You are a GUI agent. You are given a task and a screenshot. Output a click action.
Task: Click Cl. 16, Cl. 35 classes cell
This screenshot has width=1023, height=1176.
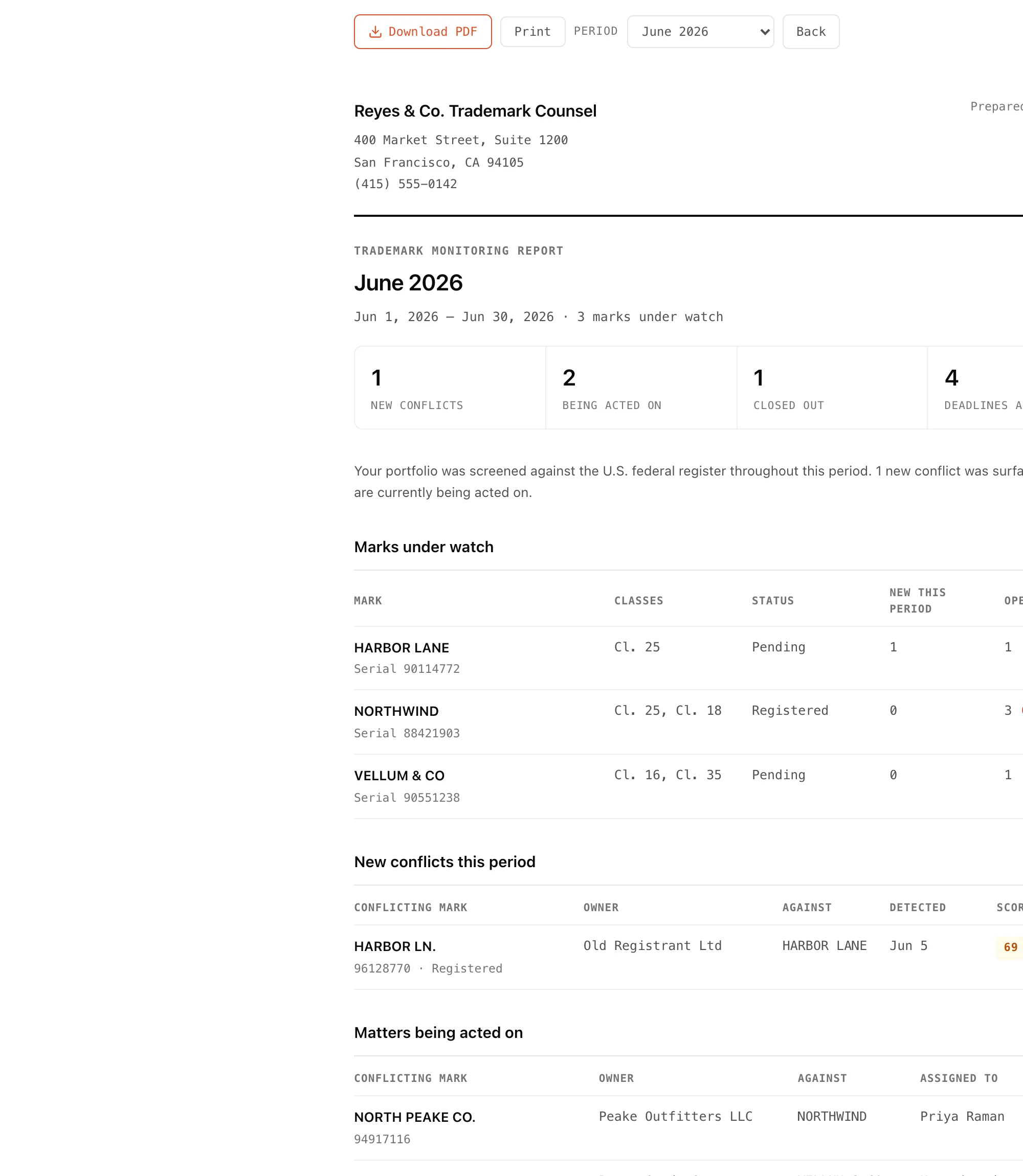668,776
